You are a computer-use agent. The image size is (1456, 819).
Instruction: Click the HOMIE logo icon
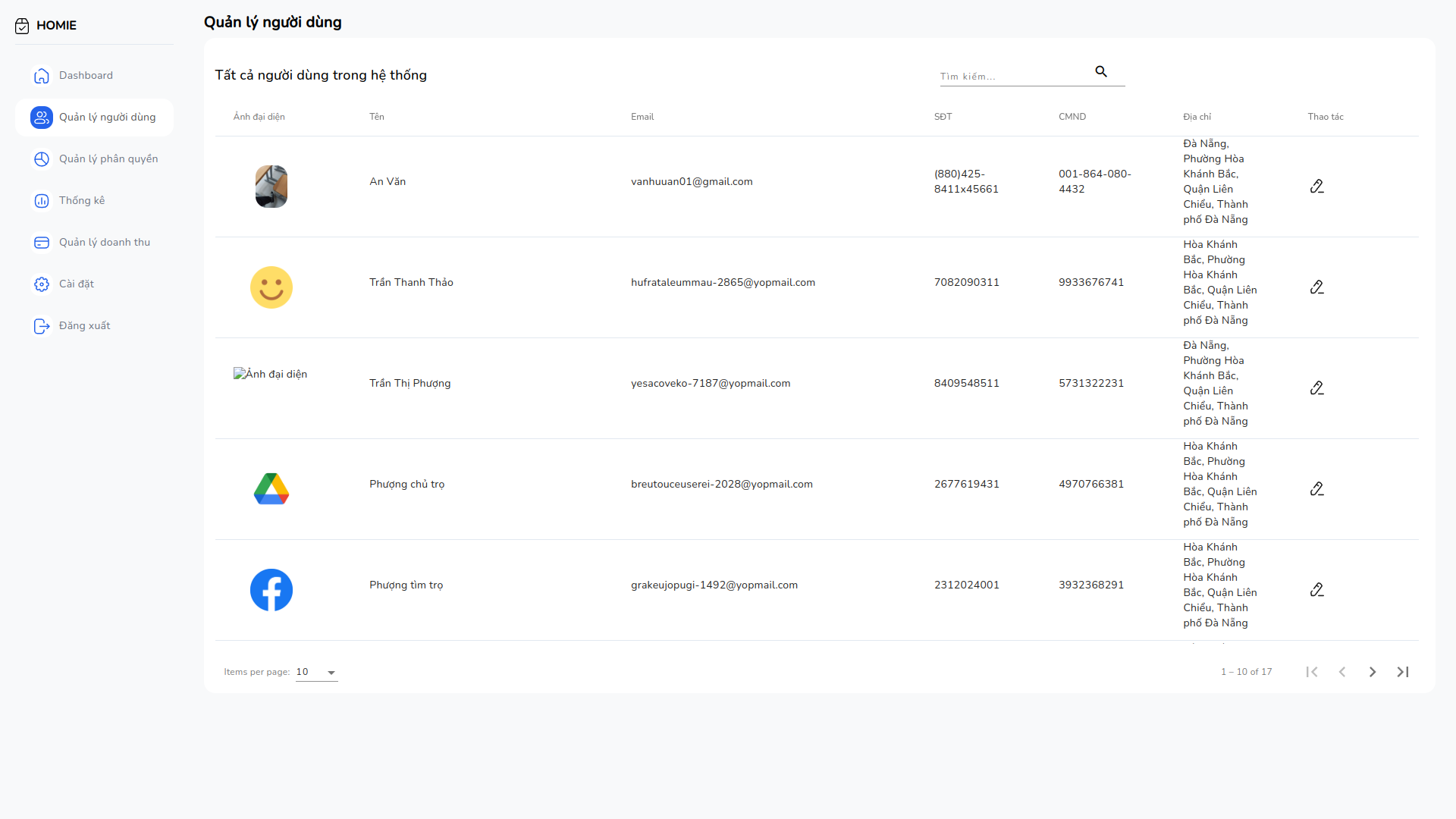[22, 26]
